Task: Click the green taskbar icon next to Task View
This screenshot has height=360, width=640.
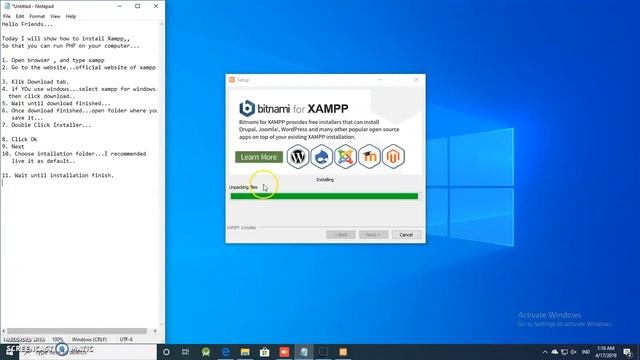Action: (x=206, y=352)
